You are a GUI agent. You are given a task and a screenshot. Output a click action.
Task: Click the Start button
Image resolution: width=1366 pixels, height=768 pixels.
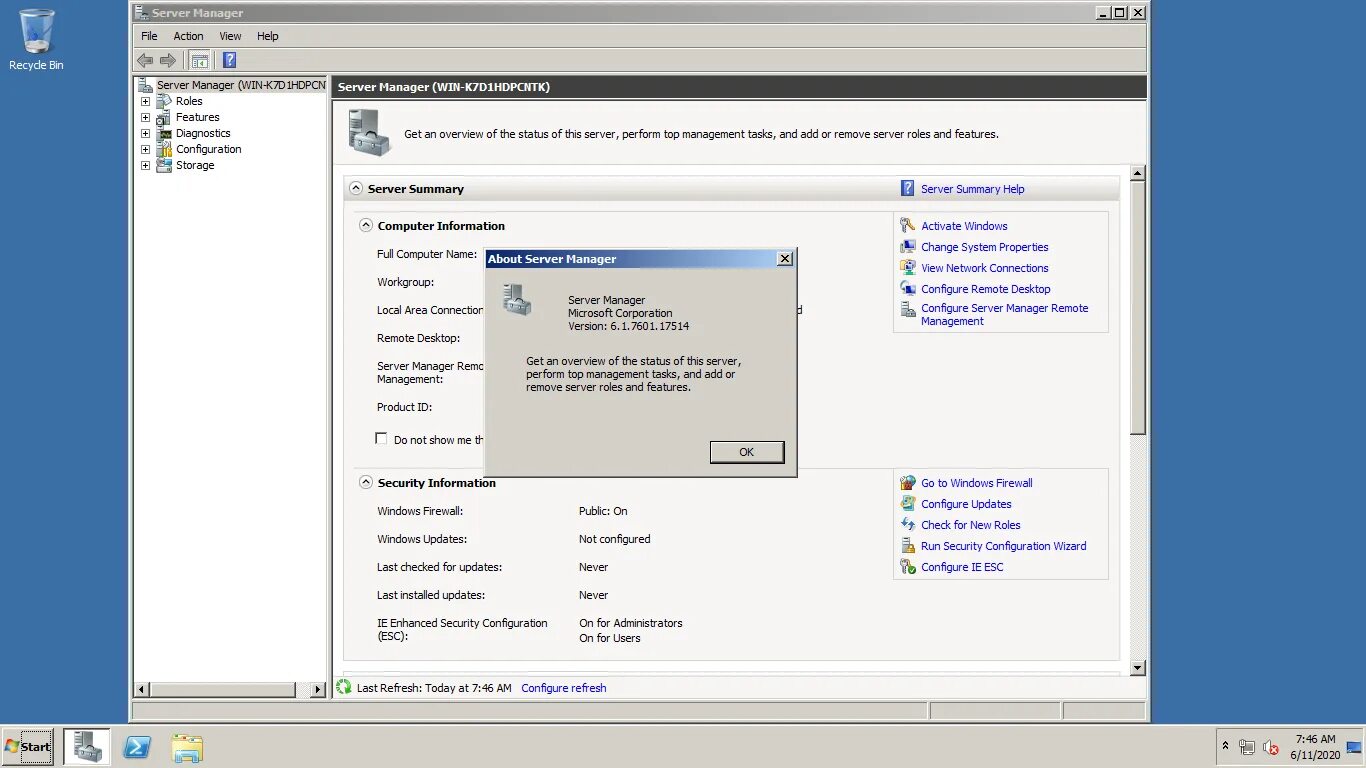click(x=28, y=747)
